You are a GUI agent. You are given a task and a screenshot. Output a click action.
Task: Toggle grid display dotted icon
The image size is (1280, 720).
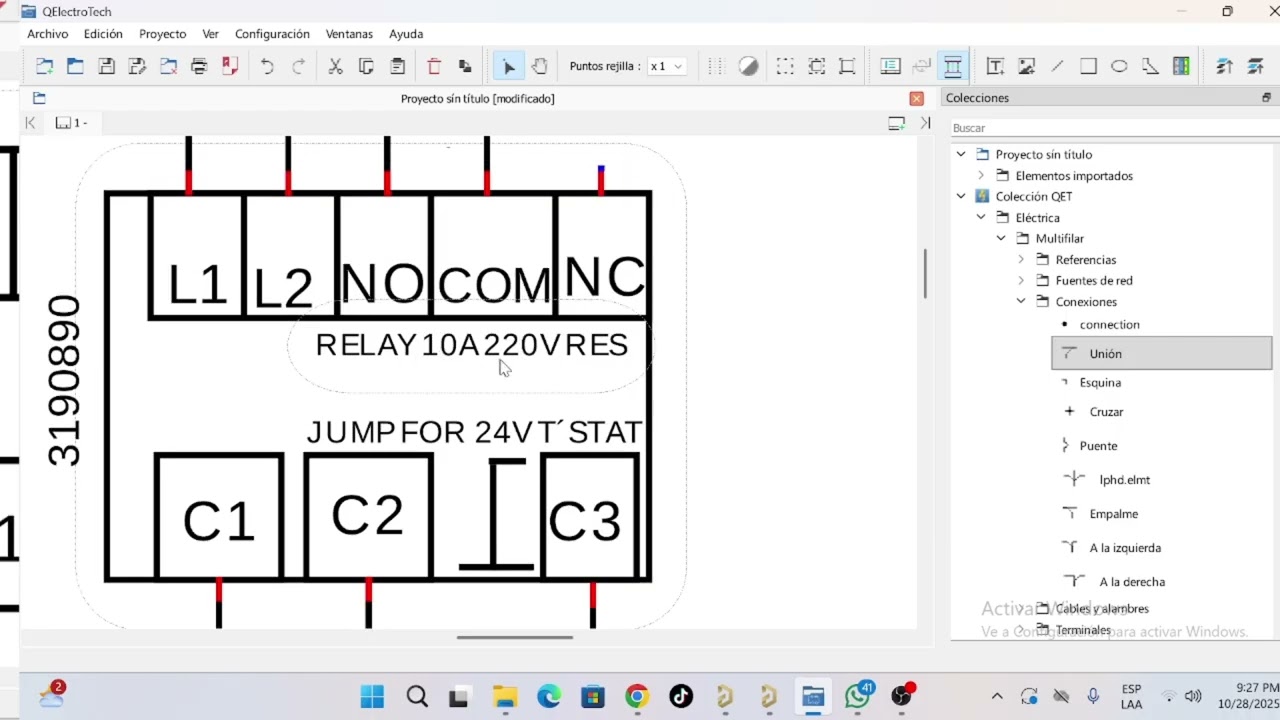(716, 66)
